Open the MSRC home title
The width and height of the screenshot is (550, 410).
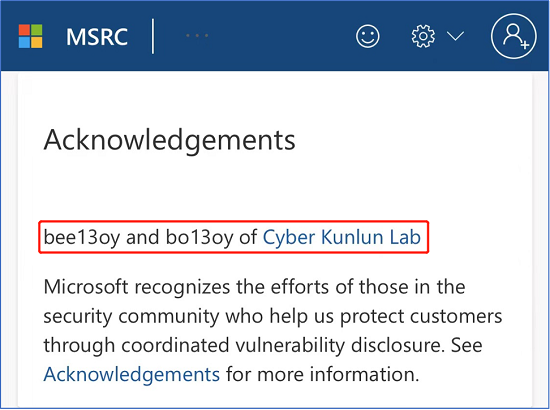coord(97,37)
